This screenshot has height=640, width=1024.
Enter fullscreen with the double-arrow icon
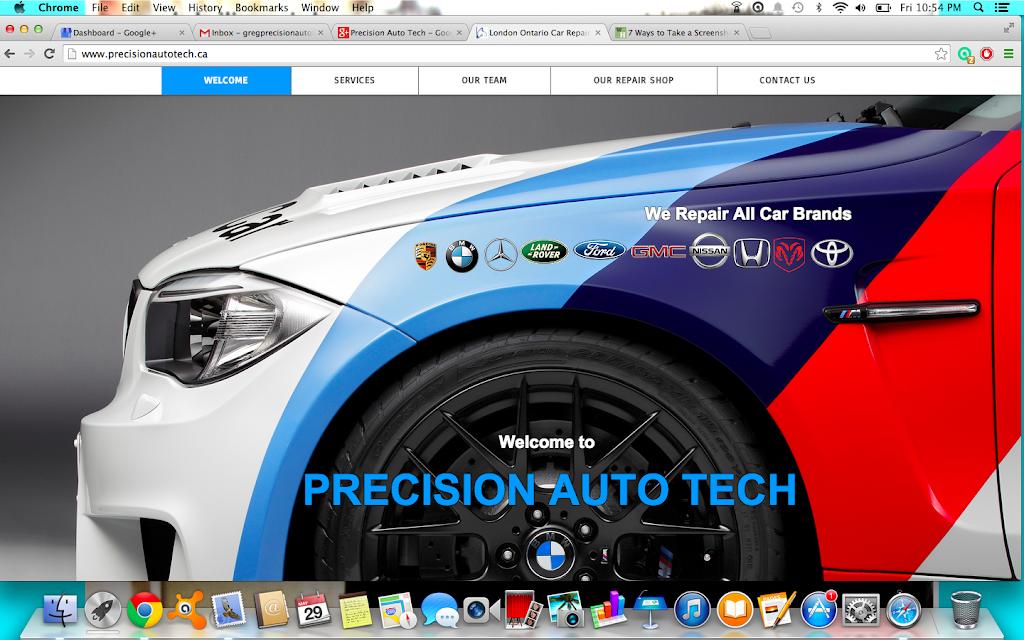coord(1009,28)
